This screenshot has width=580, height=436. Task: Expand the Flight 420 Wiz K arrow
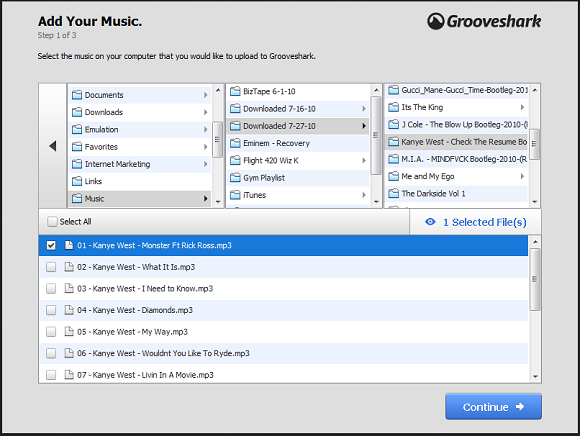pos(364,160)
